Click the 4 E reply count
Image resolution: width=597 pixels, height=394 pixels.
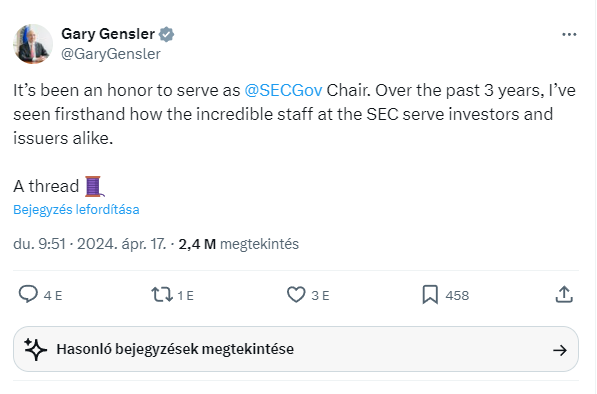pyautogui.click(x=53, y=295)
